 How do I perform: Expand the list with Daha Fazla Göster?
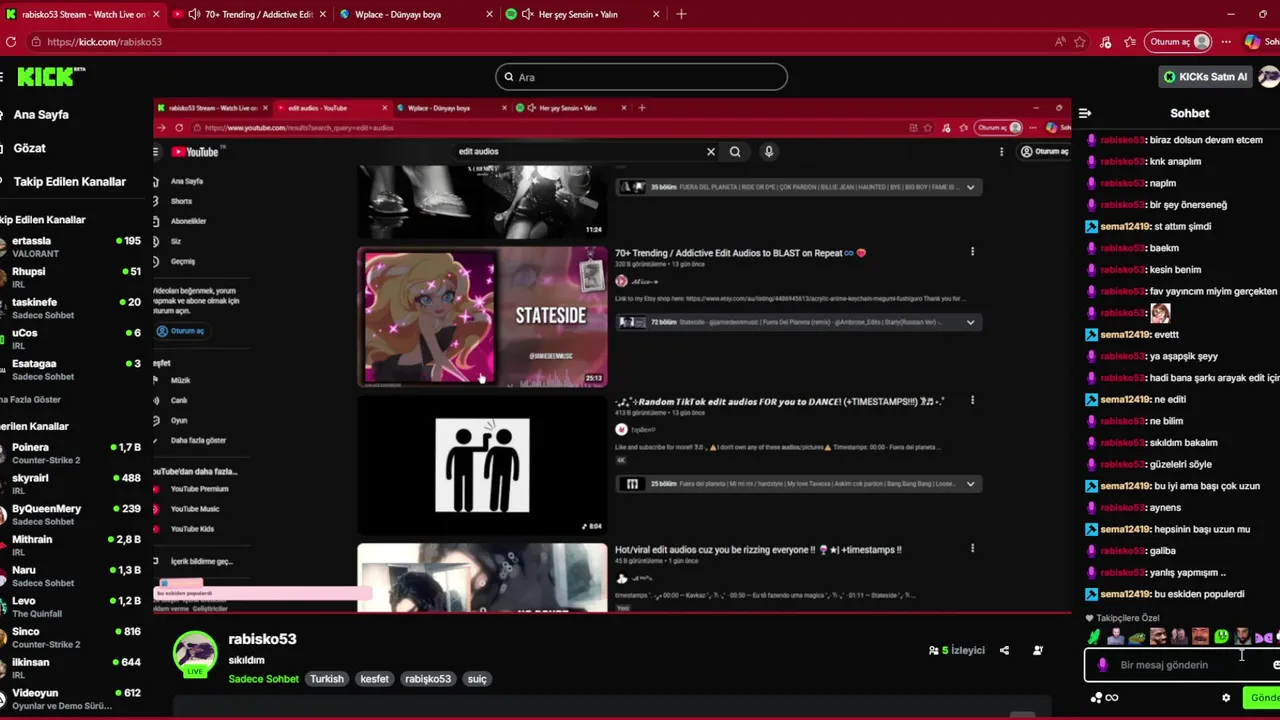pyautogui.click(x=30, y=399)
